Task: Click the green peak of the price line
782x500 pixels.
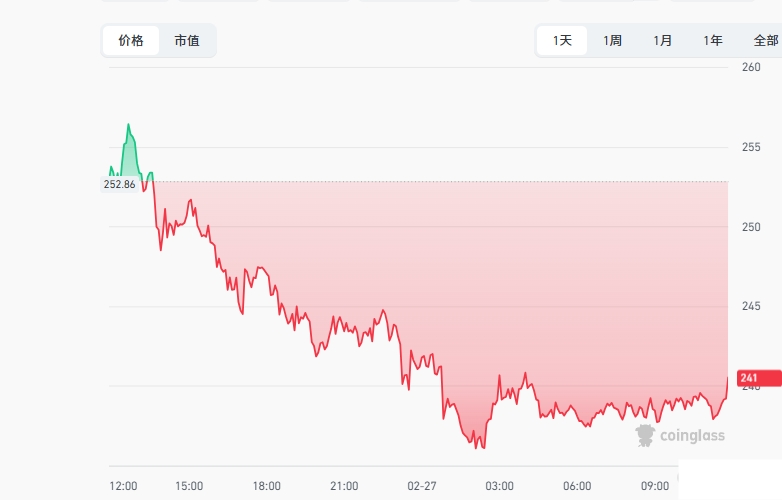Action: point(129,125)
